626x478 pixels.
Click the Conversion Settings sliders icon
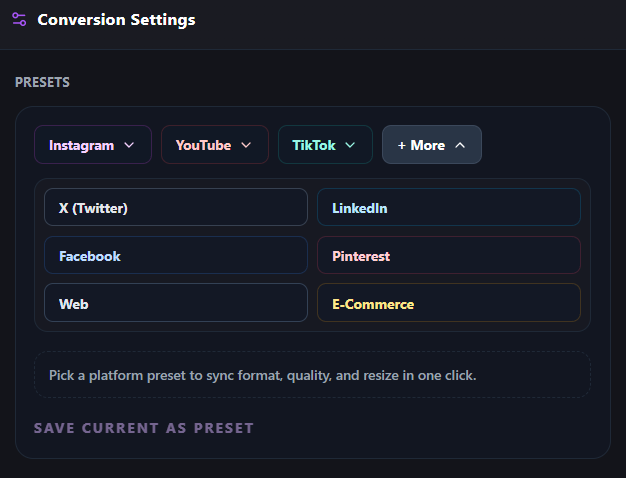point(19,20)
